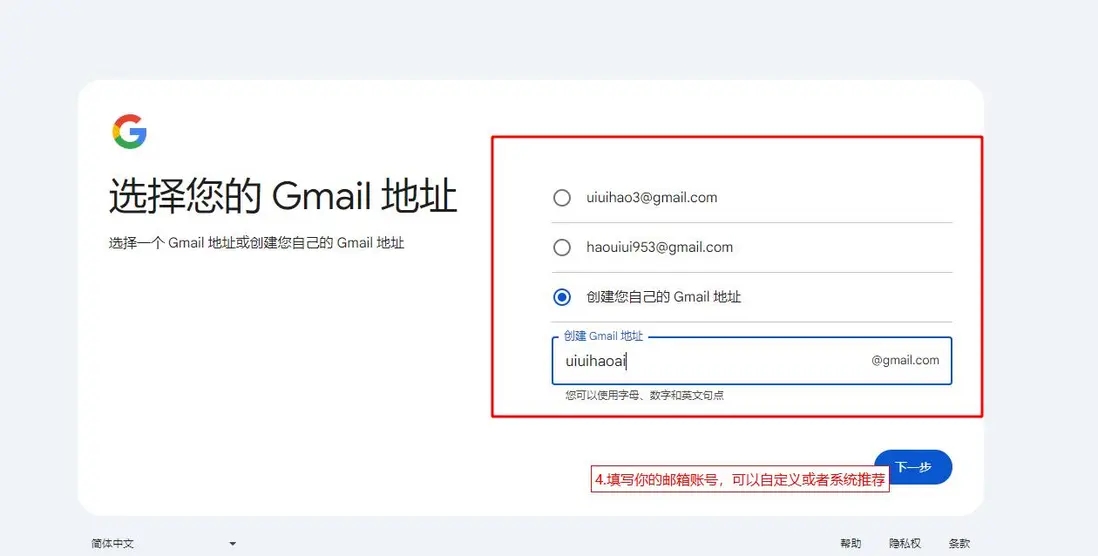Click the 选择您的 Gmail 地址 heading
1098x556 pixels.
tap(283, 195)
